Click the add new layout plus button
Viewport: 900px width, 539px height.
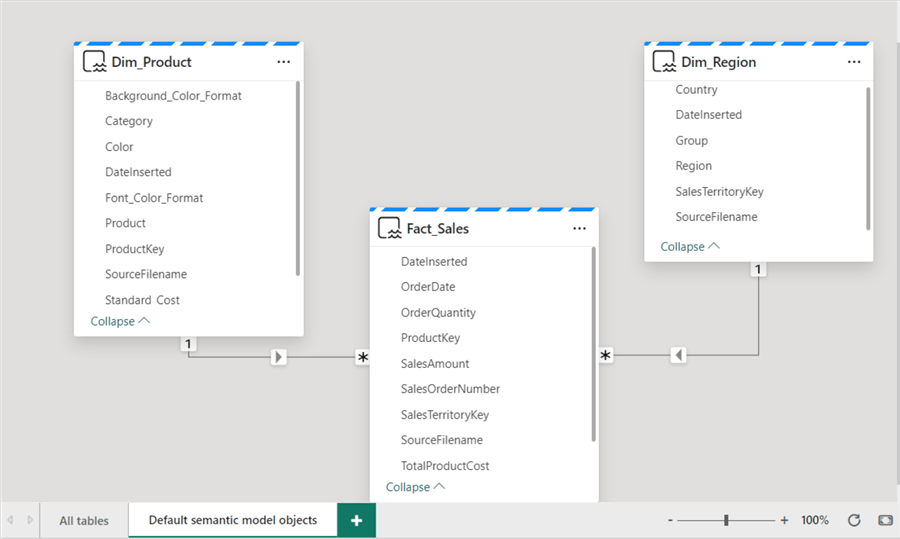[357, 520]
